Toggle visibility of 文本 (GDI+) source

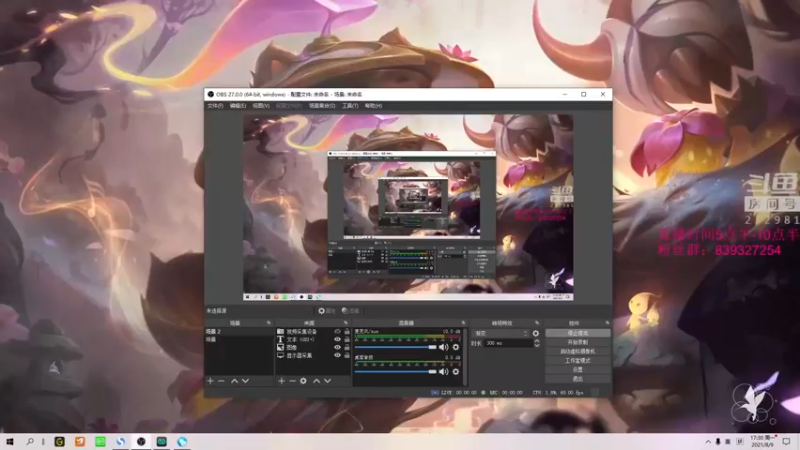click(337, 339)
